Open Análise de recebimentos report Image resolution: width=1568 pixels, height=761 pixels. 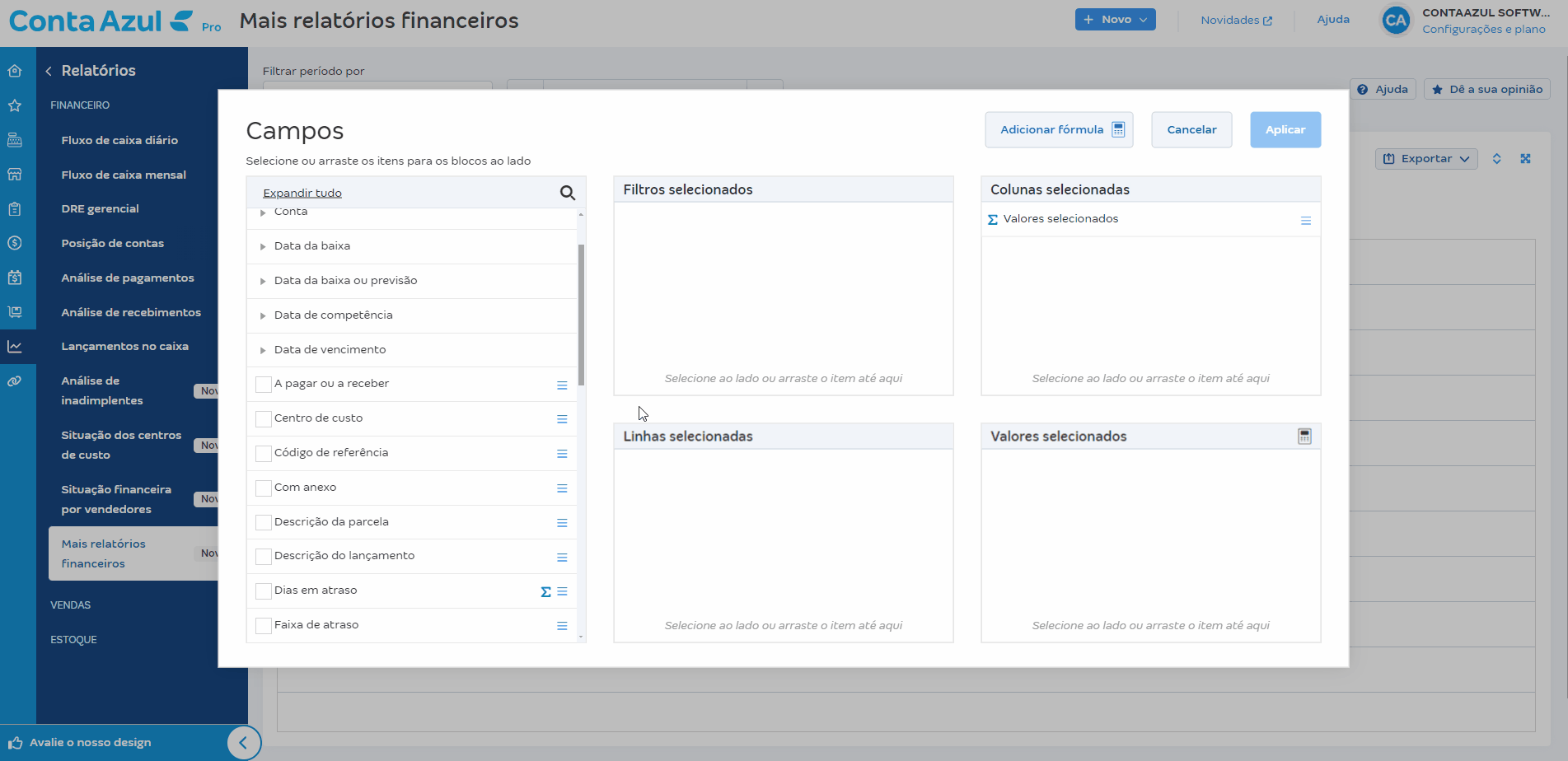click(131, 313)
